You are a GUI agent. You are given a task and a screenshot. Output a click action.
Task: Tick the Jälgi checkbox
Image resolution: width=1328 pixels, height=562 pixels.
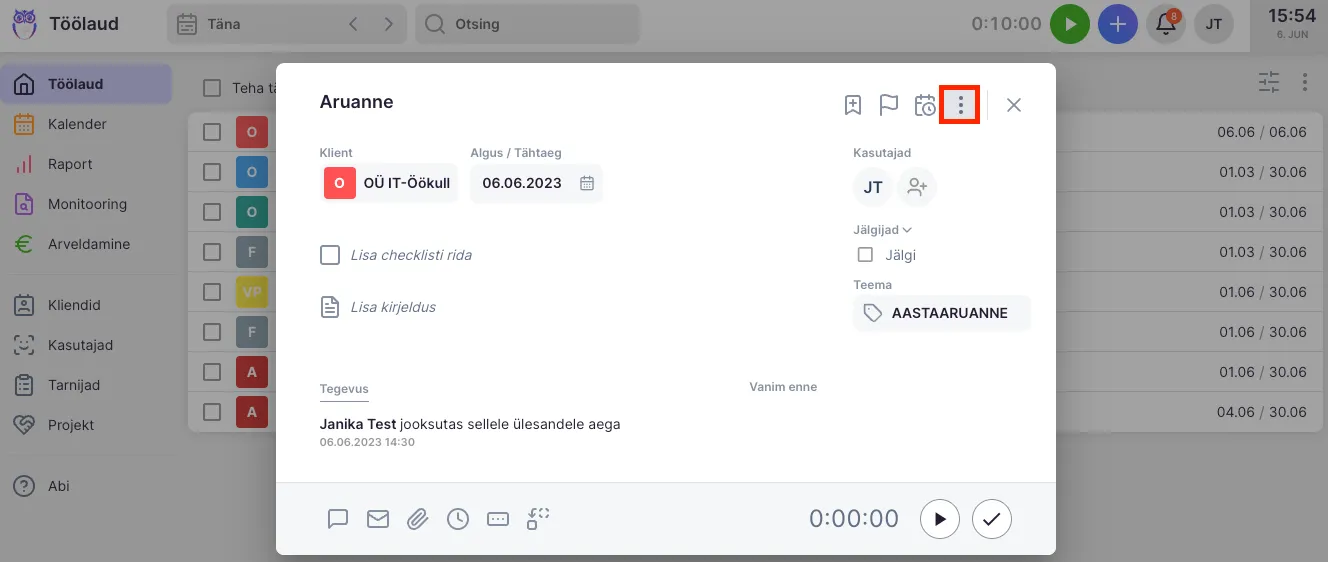(866, 255)
